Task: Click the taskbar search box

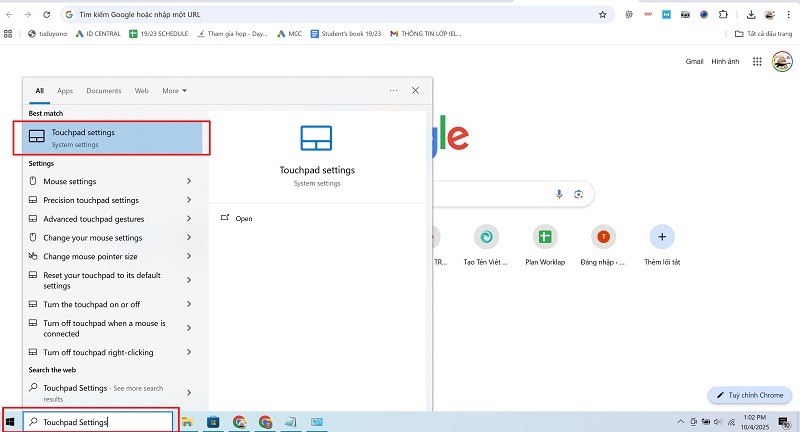Action: 98,422
